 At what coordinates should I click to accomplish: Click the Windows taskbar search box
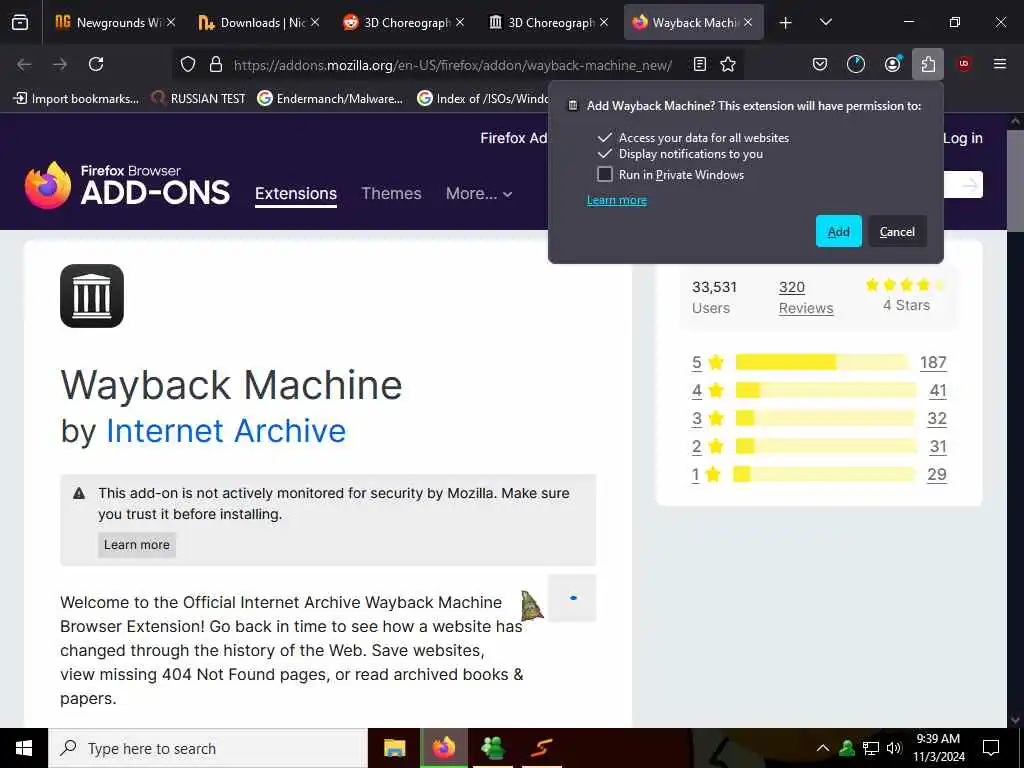(x=208, y=748)
